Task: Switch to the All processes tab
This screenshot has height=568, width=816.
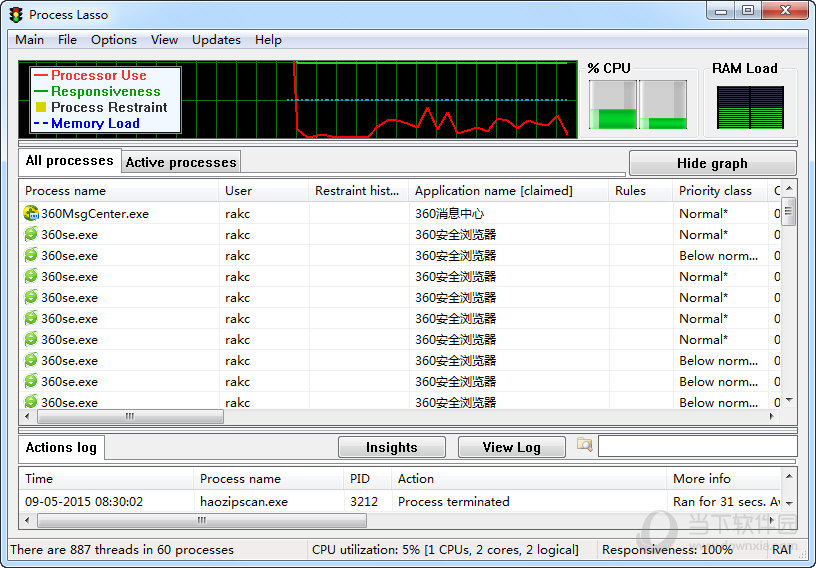Action: (70, 161)
